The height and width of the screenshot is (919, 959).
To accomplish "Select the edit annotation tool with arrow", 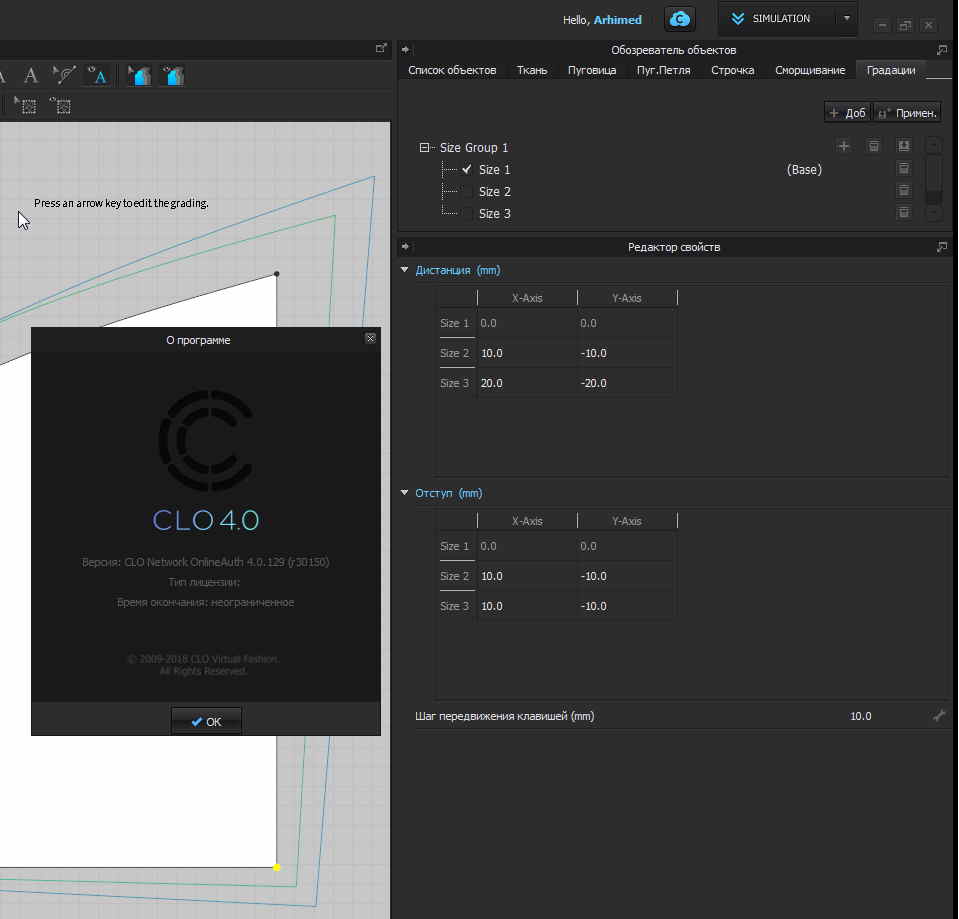I will 65,75.
